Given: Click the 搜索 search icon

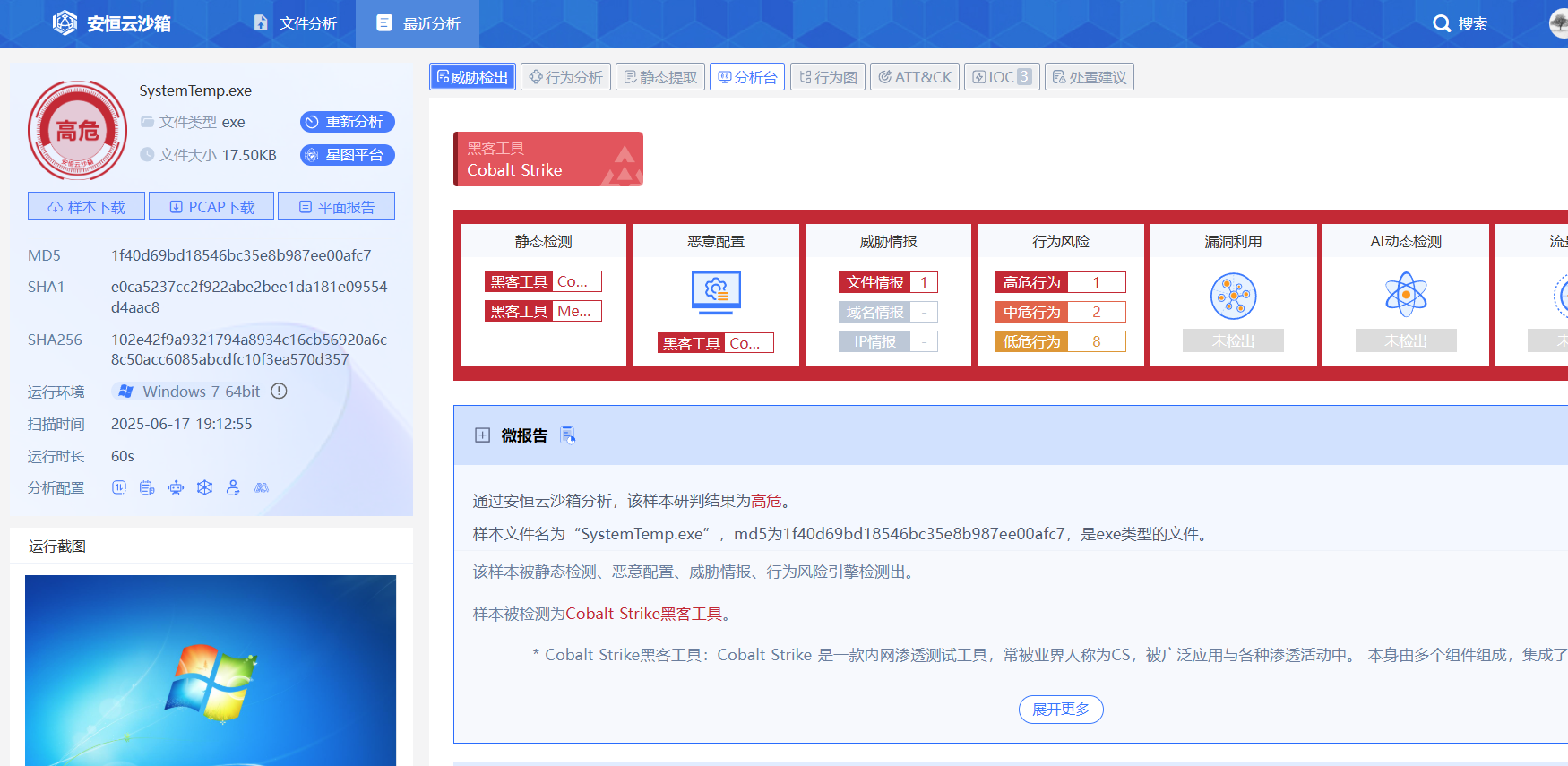Looking at the screenshot, I should (1442, 23).
